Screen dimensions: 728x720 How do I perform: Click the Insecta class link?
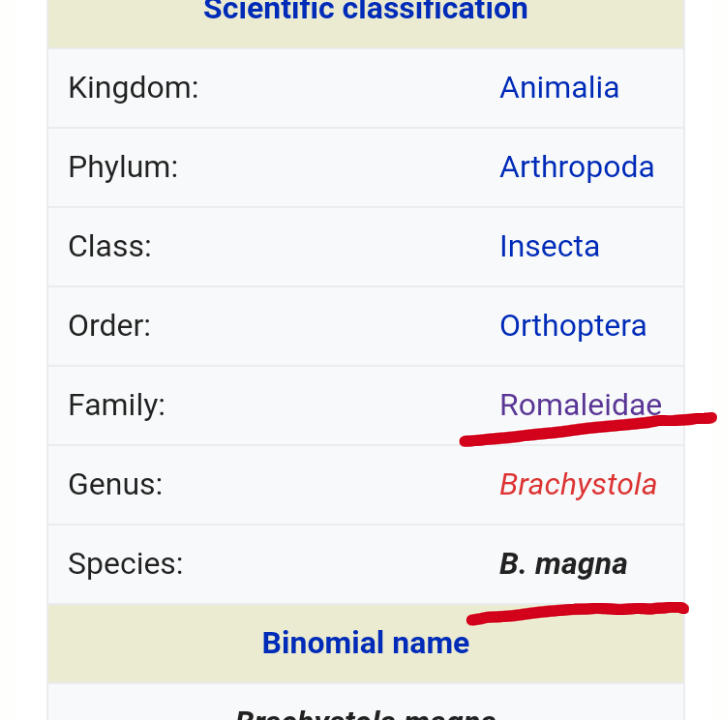click(x=549, y=246)
